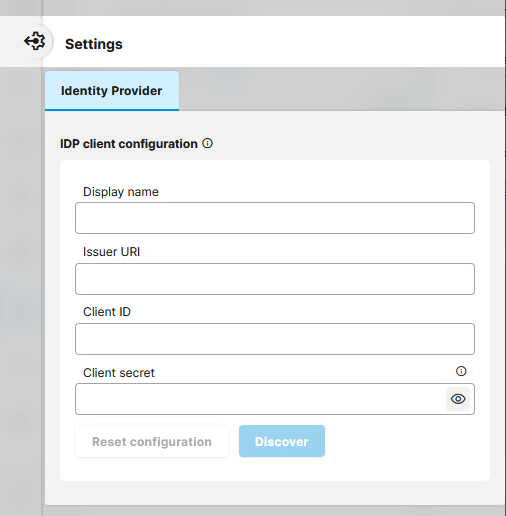Click the Client ID label
Screen dimensions: 506x516
[107, 312]
